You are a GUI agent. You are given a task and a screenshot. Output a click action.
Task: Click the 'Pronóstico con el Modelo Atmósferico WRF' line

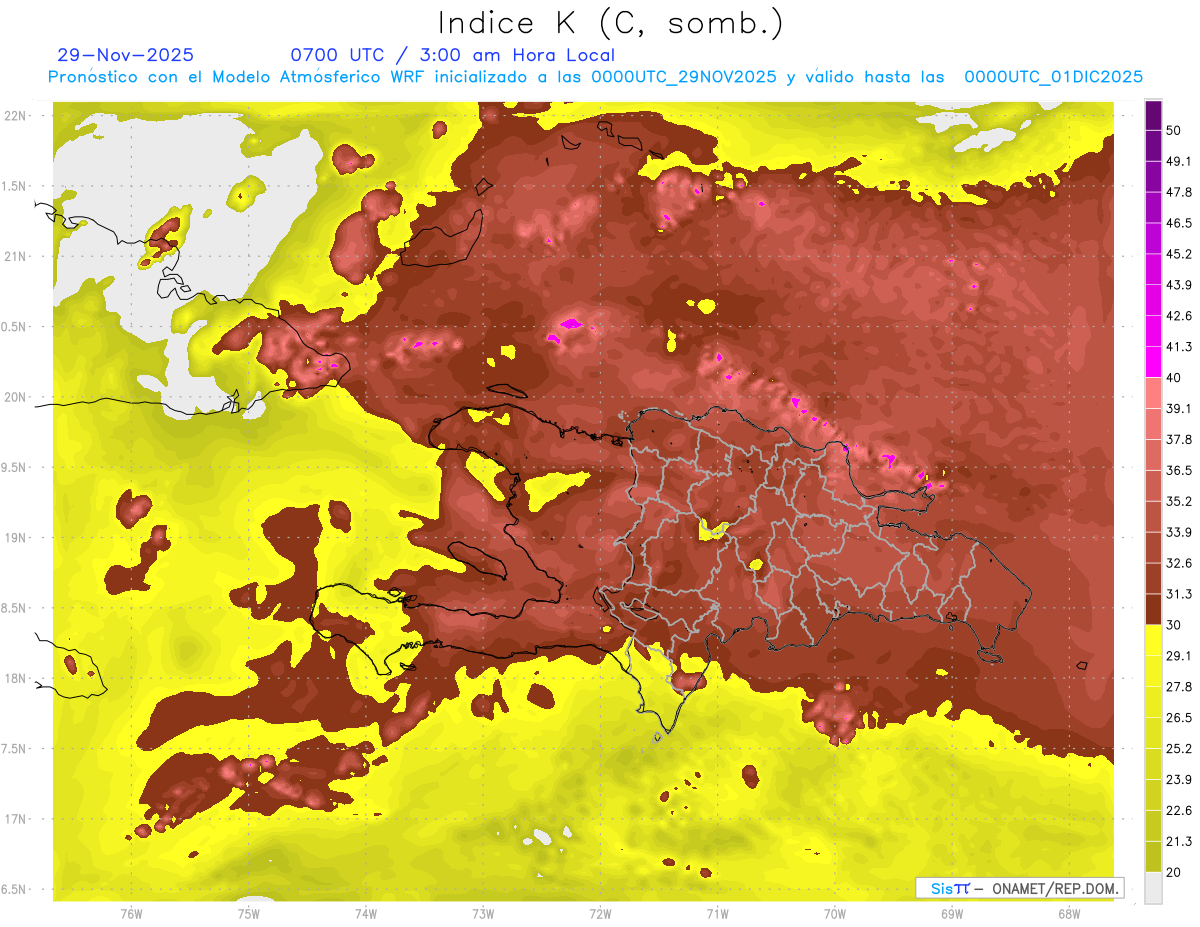coord(594,77)
